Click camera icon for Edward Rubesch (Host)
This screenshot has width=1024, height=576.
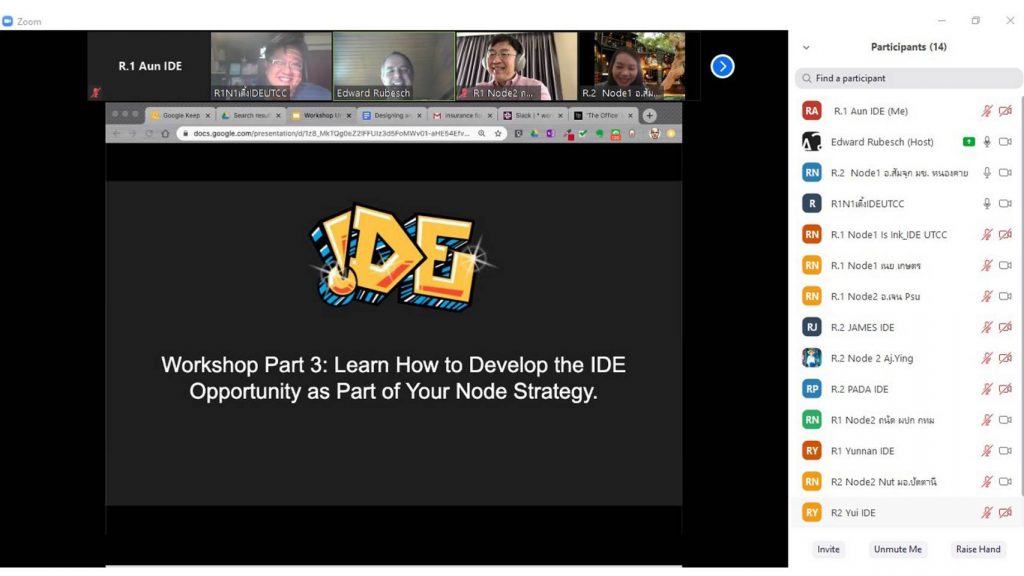coord(1005,142)
